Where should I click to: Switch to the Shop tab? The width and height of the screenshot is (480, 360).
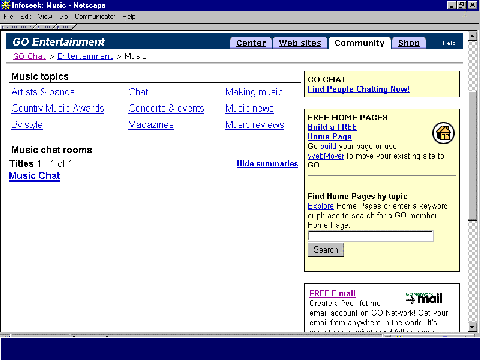click(409, 43)
